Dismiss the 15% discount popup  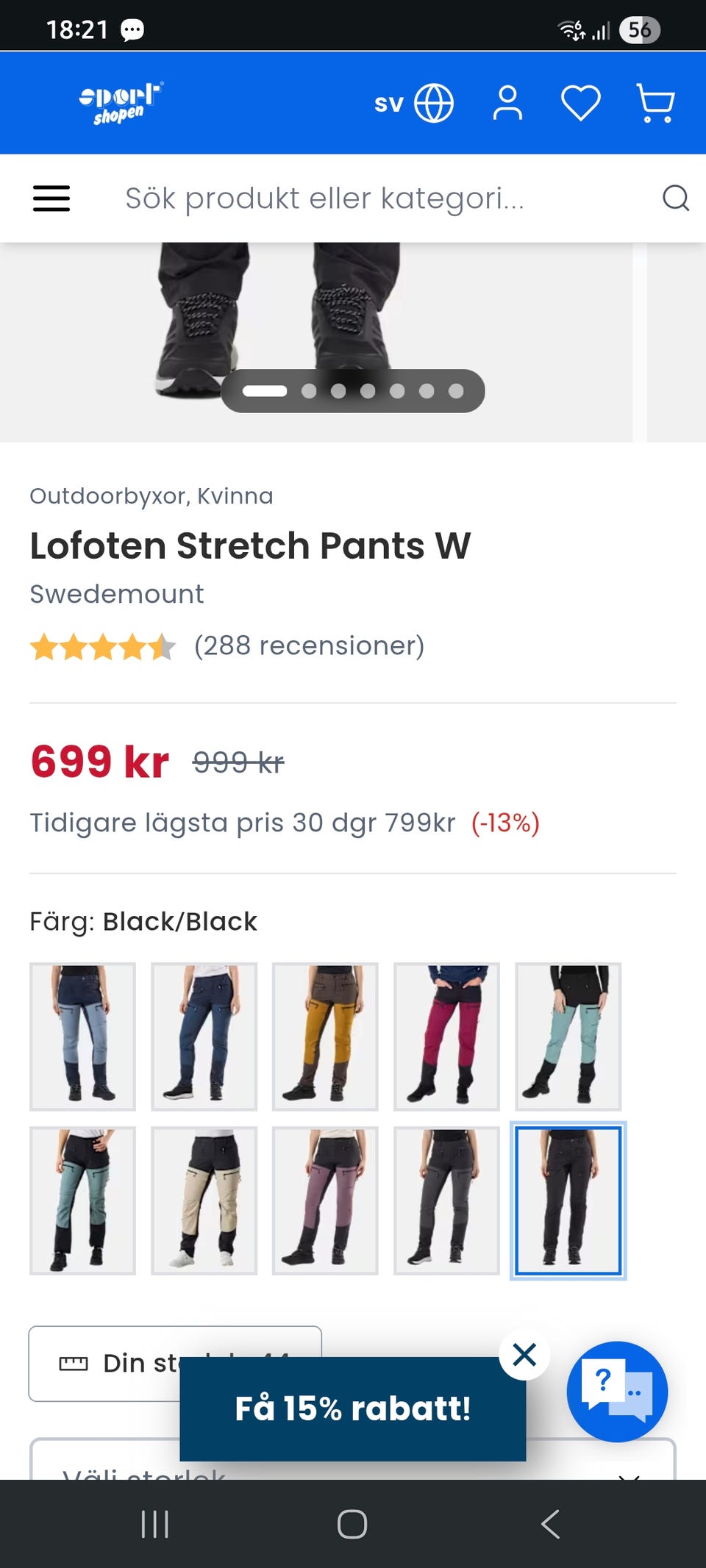524,1354
